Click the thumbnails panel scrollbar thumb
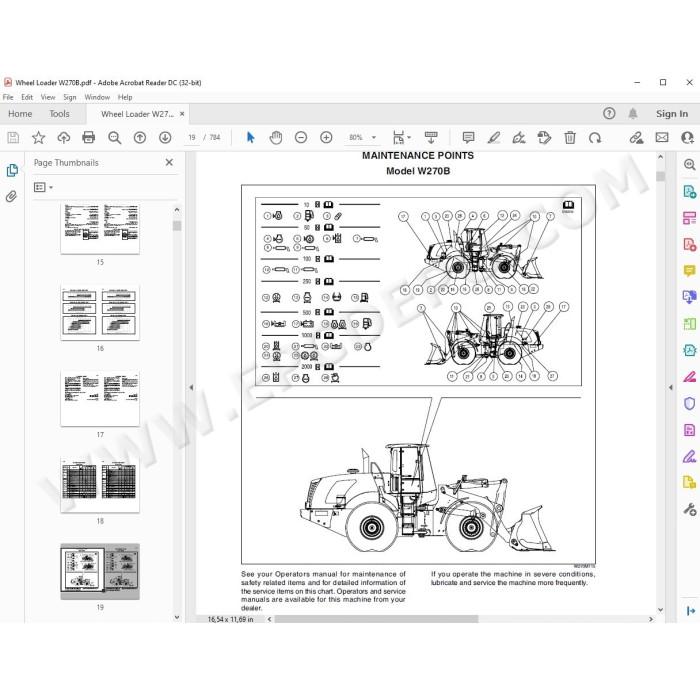This screenshot has height=700, width=700. click(x=177, y=225)
